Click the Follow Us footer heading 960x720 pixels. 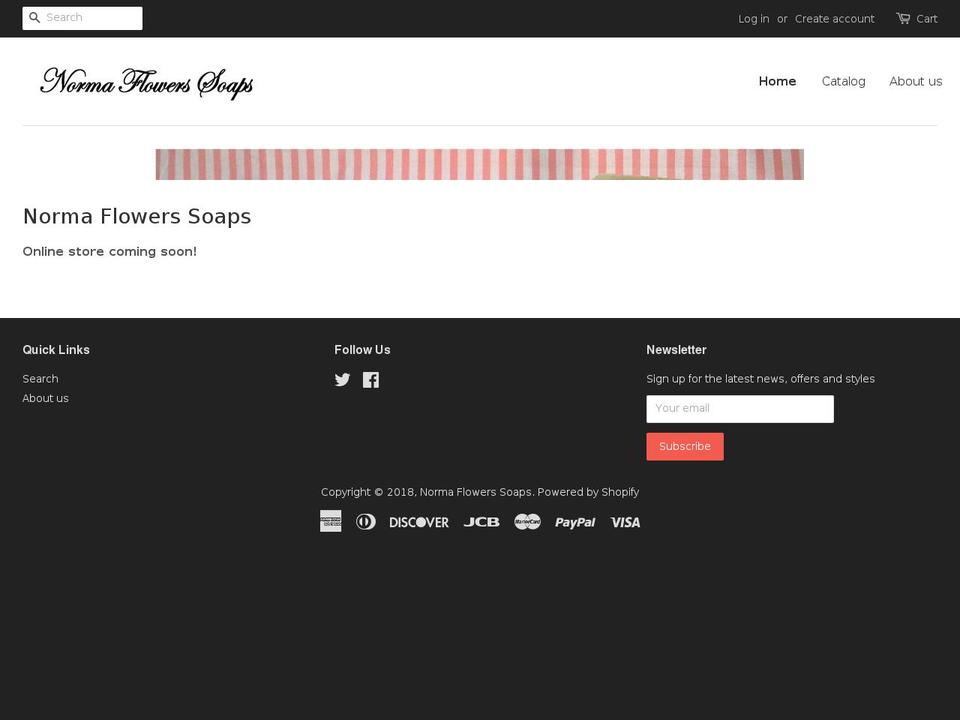362,350
